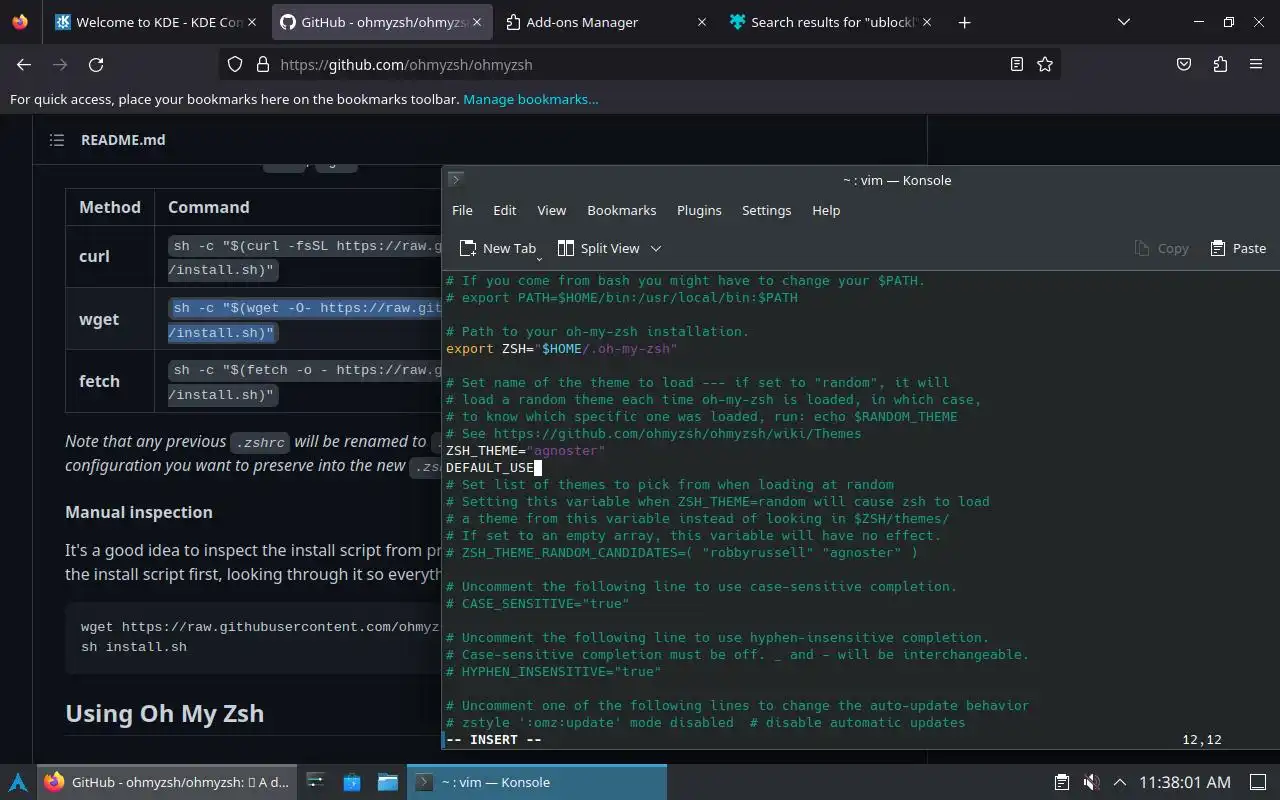Open Firefox application hamburger menu
The height and width of the screenshot is (800, 1280).
1256,64
